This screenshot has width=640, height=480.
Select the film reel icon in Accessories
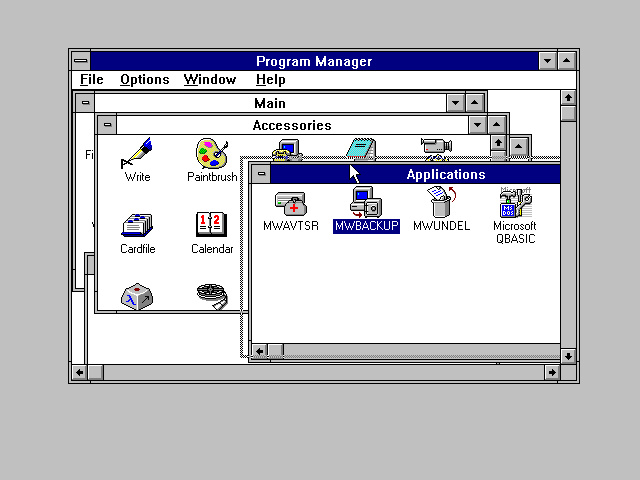[x=212, y=296]
